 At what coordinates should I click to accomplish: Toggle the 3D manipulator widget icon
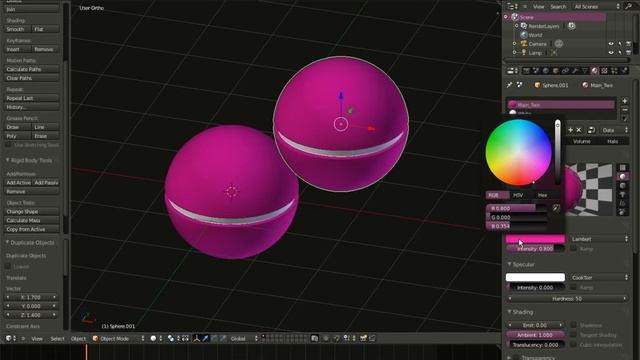point(197,338)
